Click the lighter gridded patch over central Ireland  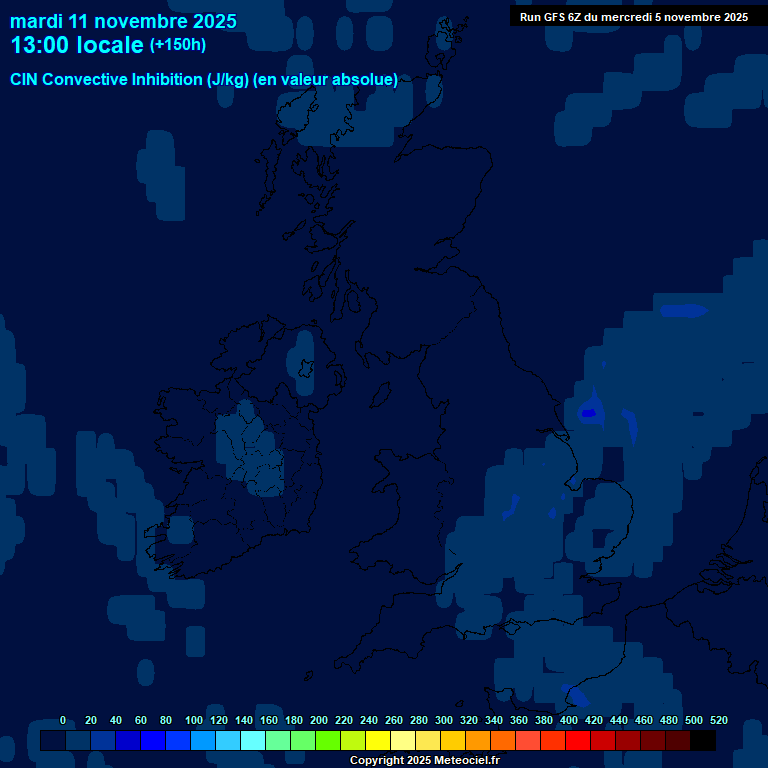(250, 450)
